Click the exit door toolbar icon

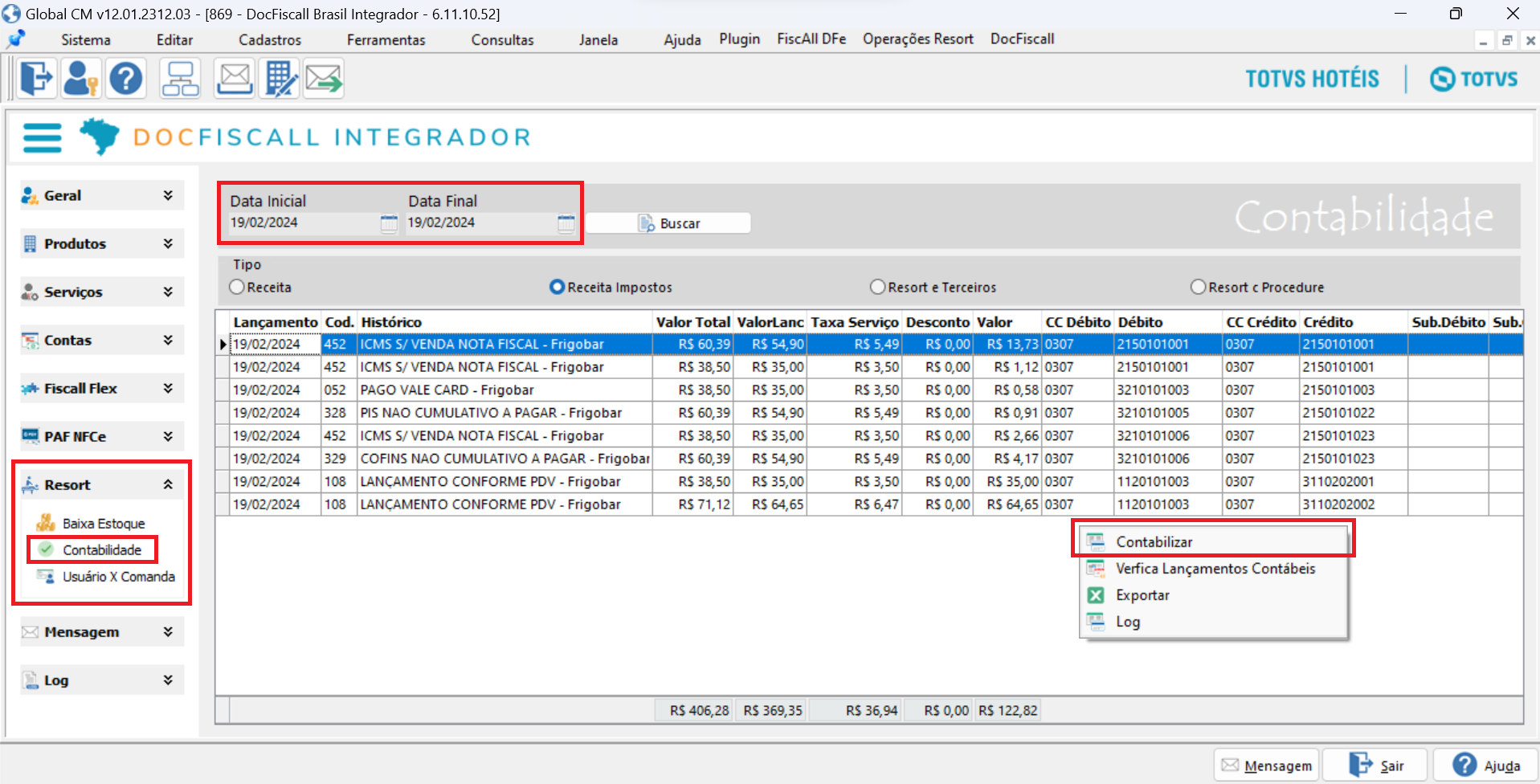click(36, 79)
